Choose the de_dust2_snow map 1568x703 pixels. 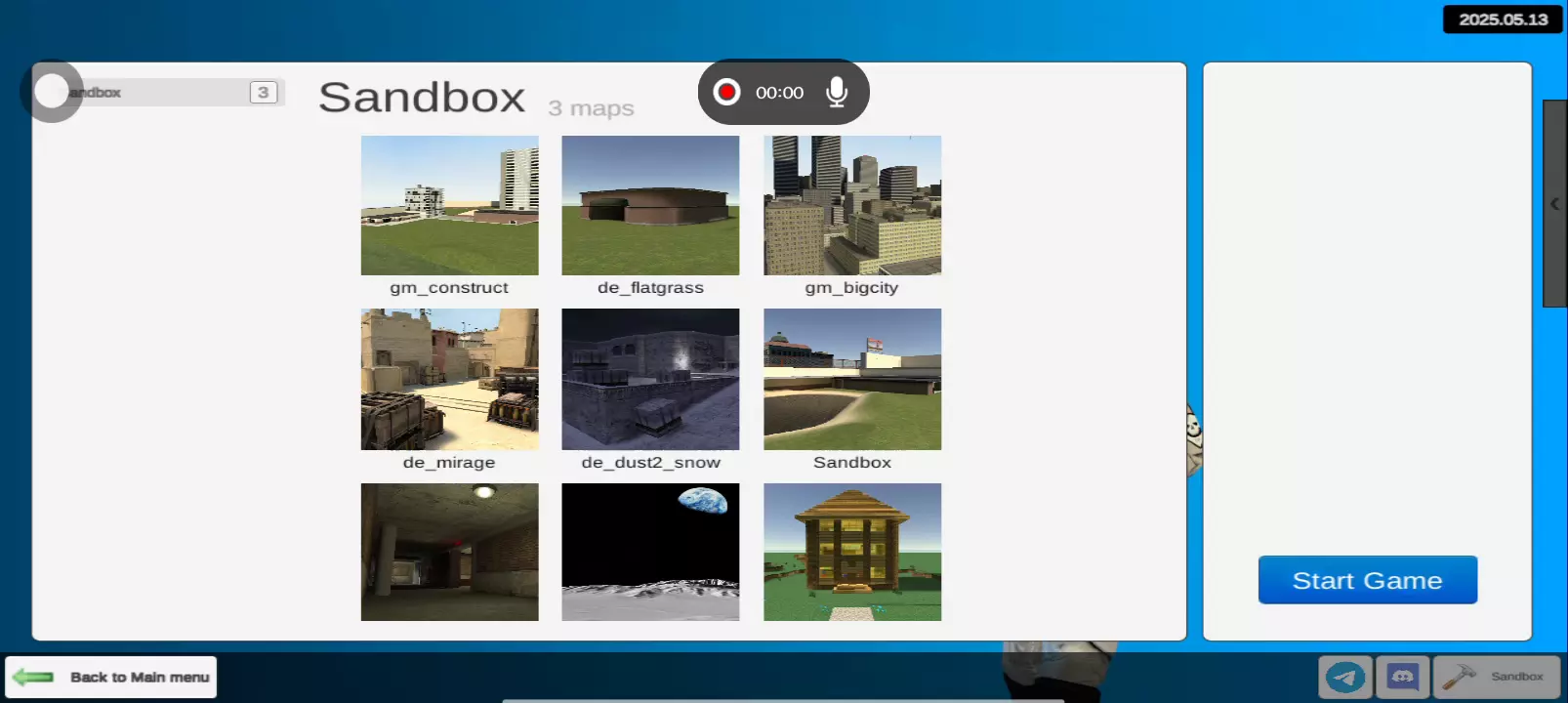click(x=650, y=380)
